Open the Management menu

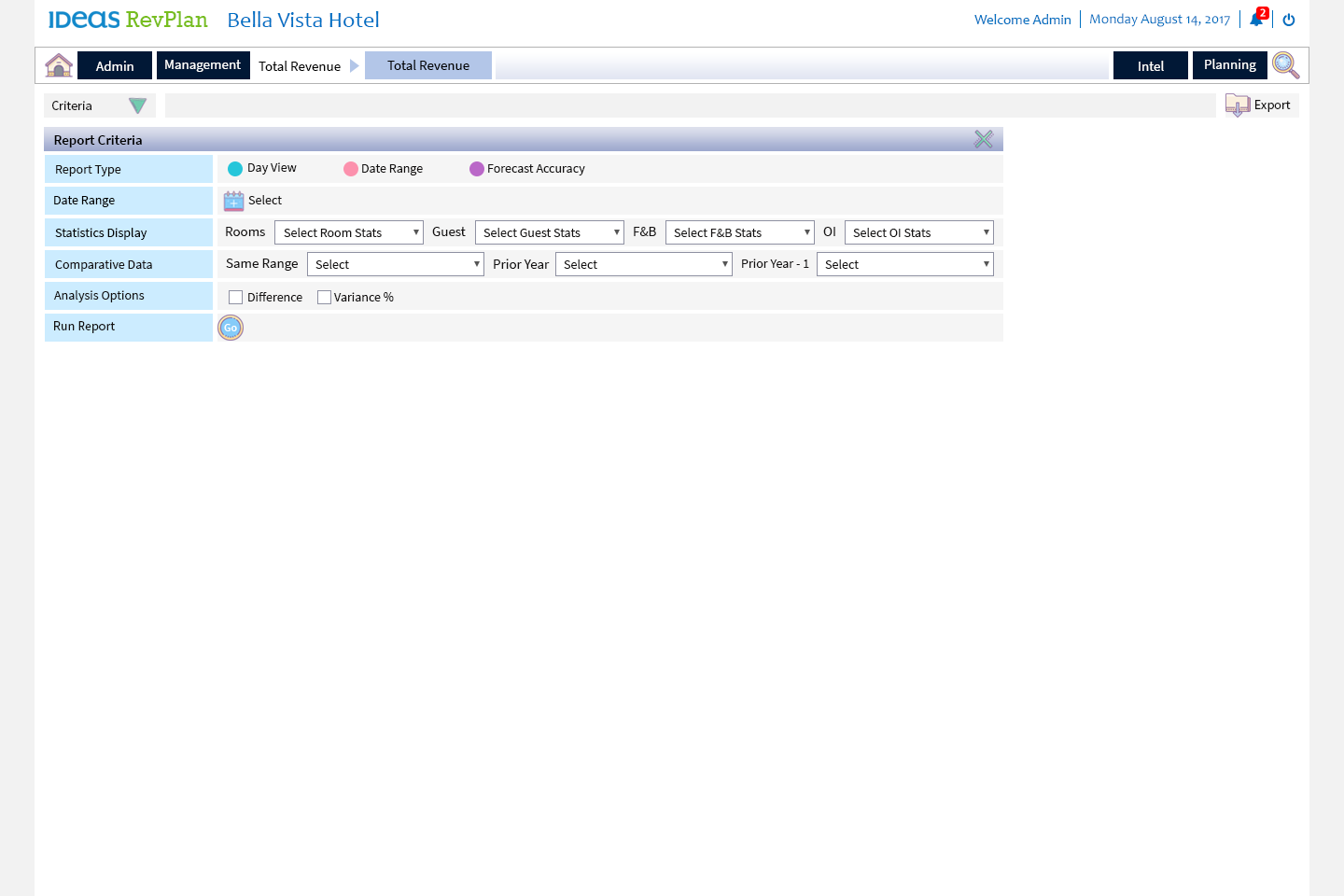pyautogui.click(x=203, y=65)
